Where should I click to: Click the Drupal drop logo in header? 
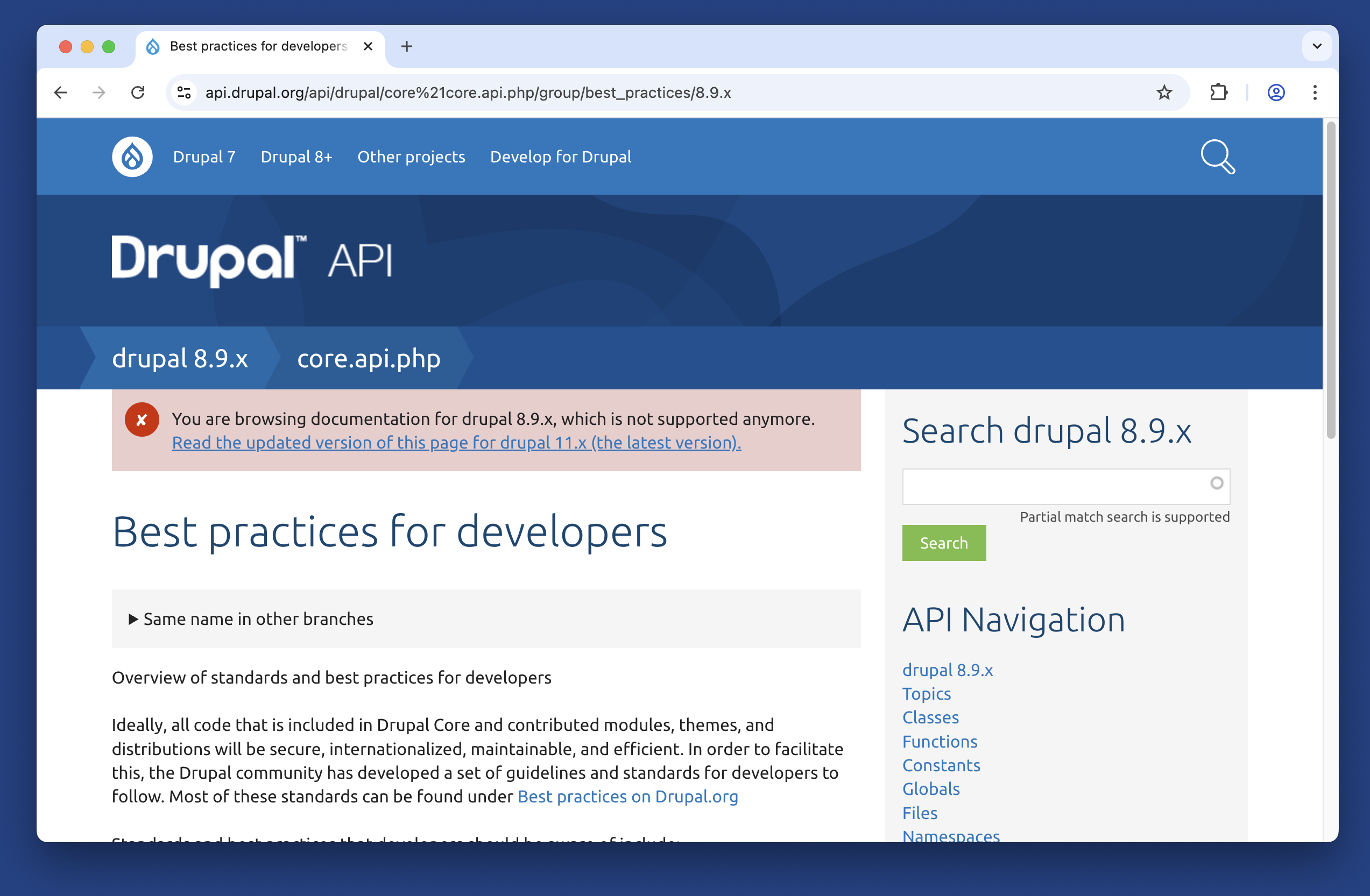(x=132, y=157)
